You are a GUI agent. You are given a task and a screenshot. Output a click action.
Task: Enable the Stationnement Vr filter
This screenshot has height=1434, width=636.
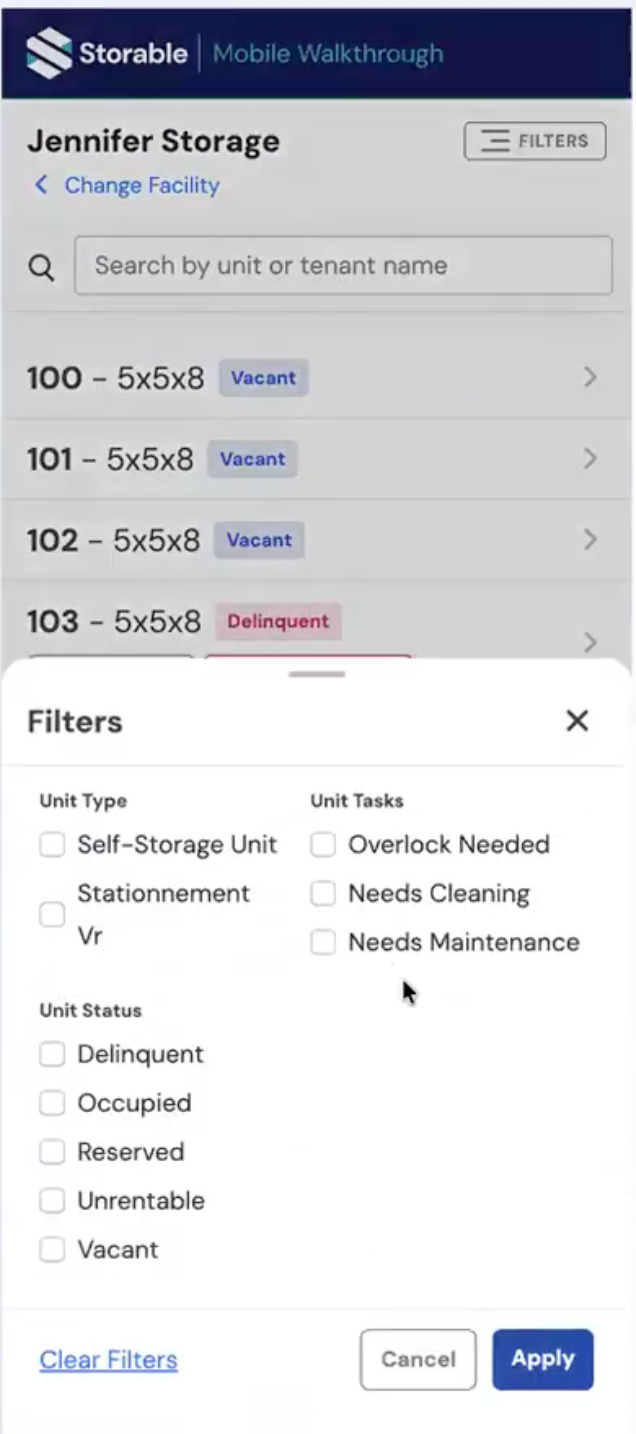pyautogui.click(x=52, y=915)
